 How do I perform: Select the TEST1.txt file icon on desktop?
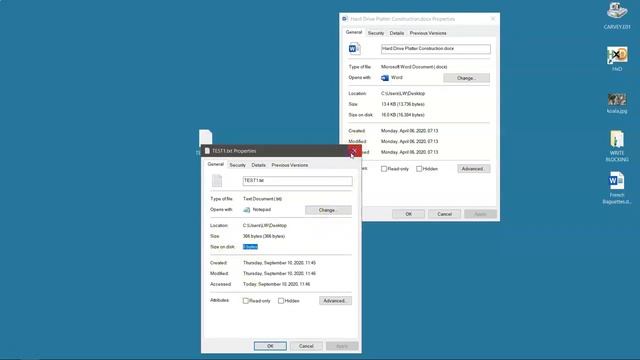click(x=205, y=137)
